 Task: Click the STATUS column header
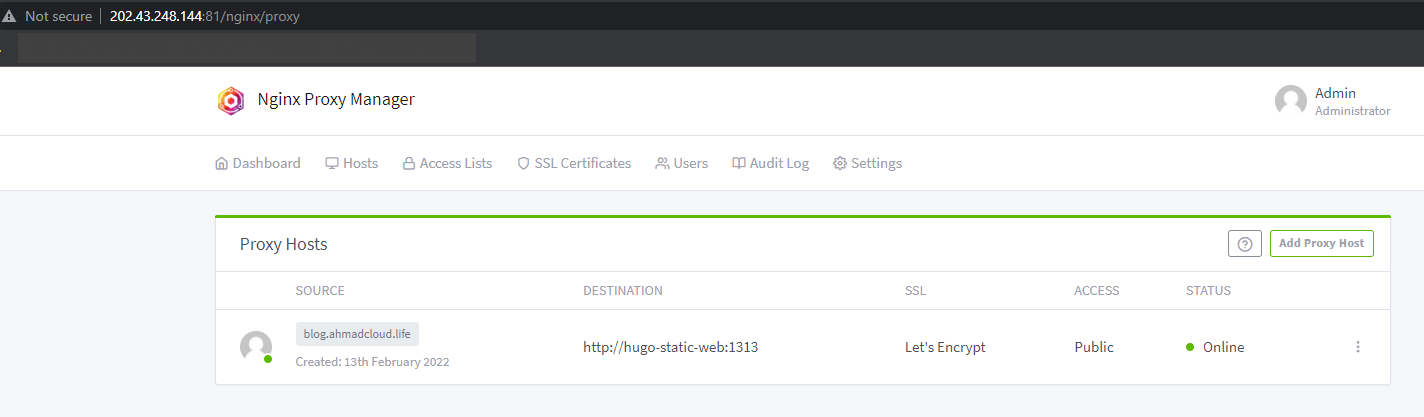[x=1208, y=291]
